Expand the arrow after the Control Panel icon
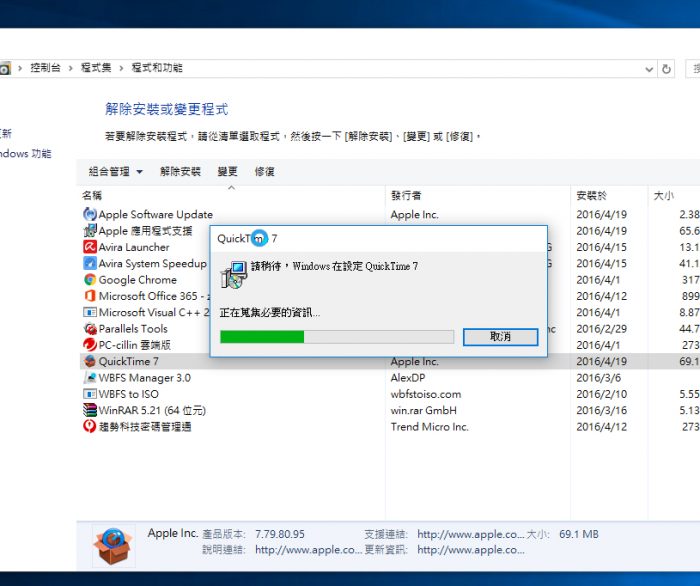Viewport: 700px width, 586px height. coord(20,68)
